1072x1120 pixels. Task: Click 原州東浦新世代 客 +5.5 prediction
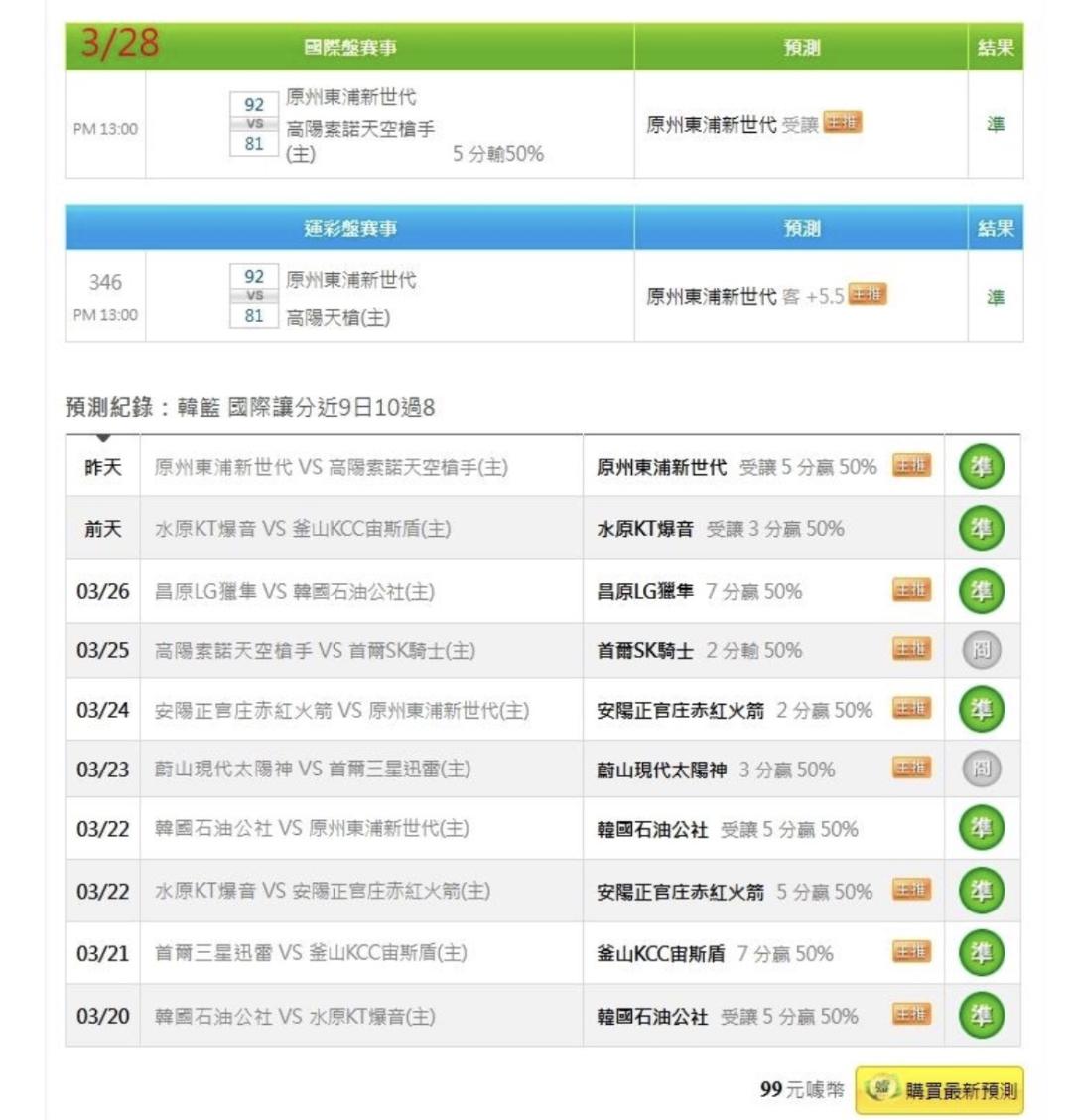[x=744, y=296]
